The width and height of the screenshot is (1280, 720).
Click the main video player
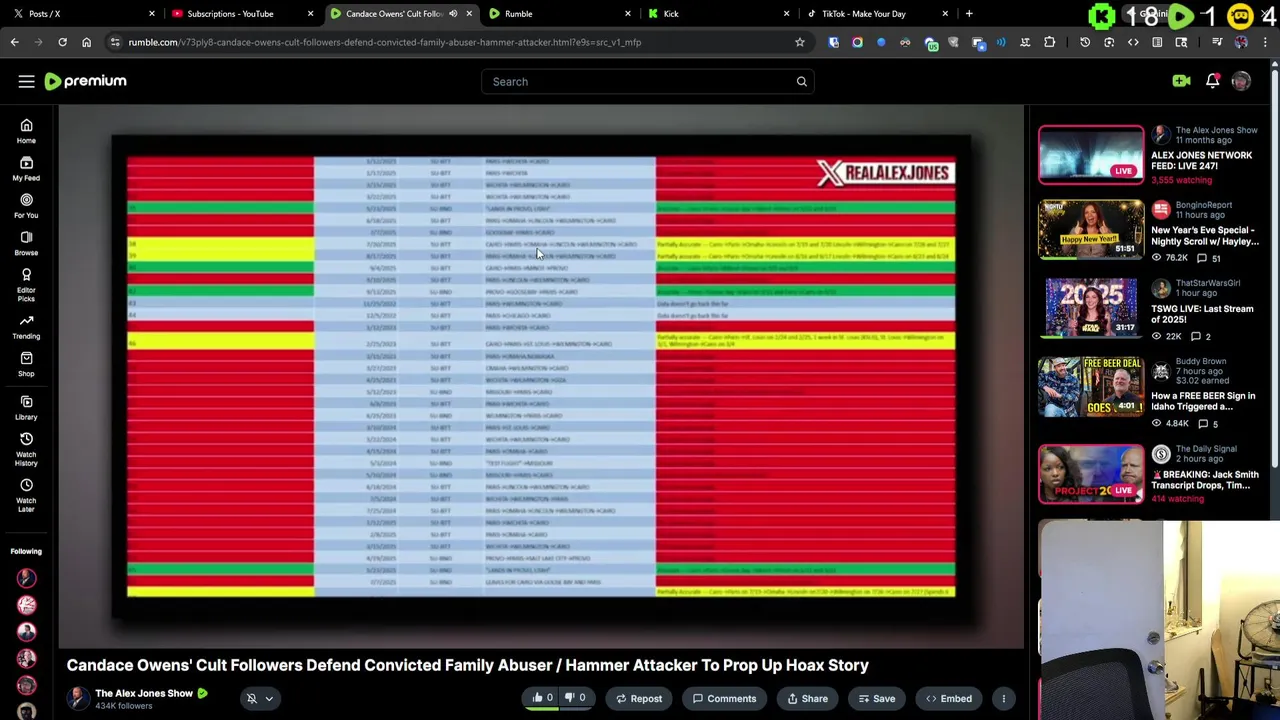(541, 377)
